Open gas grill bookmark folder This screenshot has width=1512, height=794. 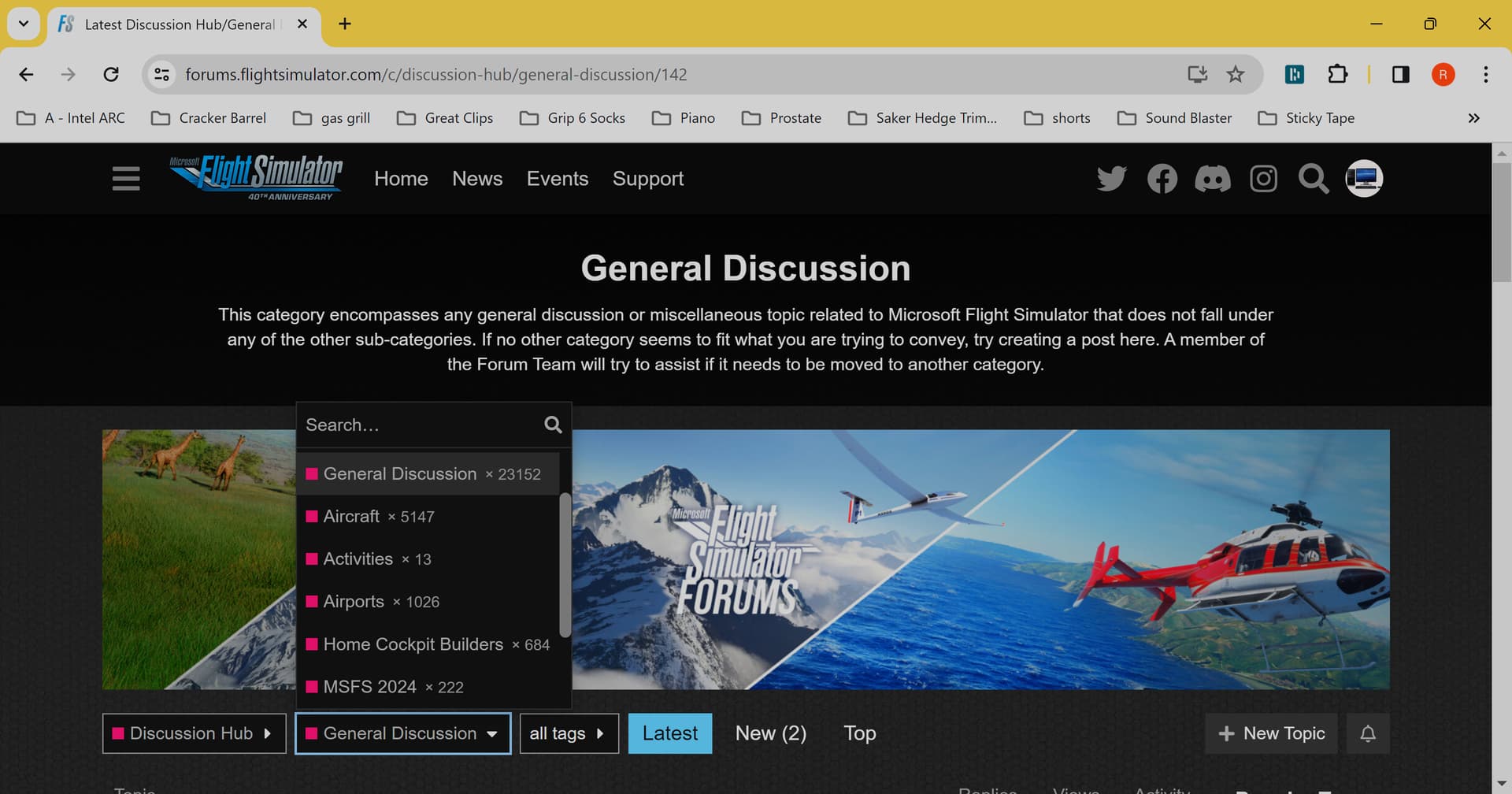tap(332, 118)
